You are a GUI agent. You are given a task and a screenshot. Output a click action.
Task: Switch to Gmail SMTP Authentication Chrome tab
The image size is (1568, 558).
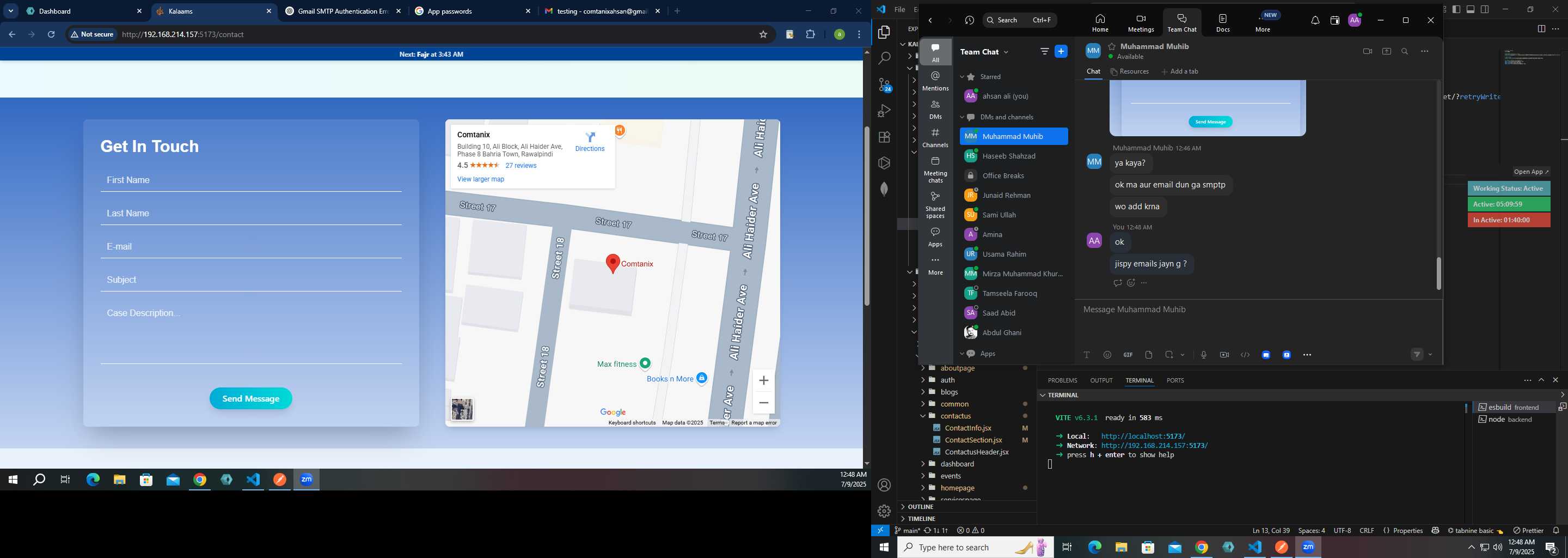344,11
